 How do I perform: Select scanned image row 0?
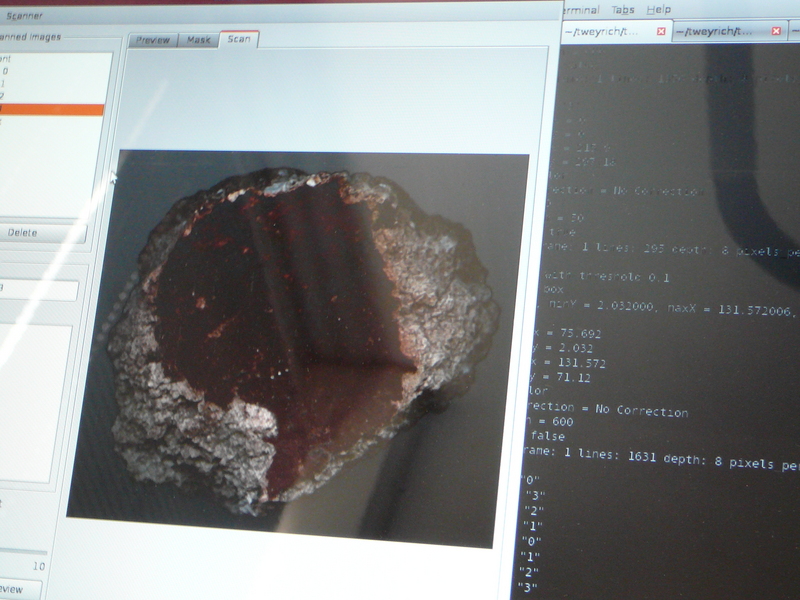tap(54, 71)
